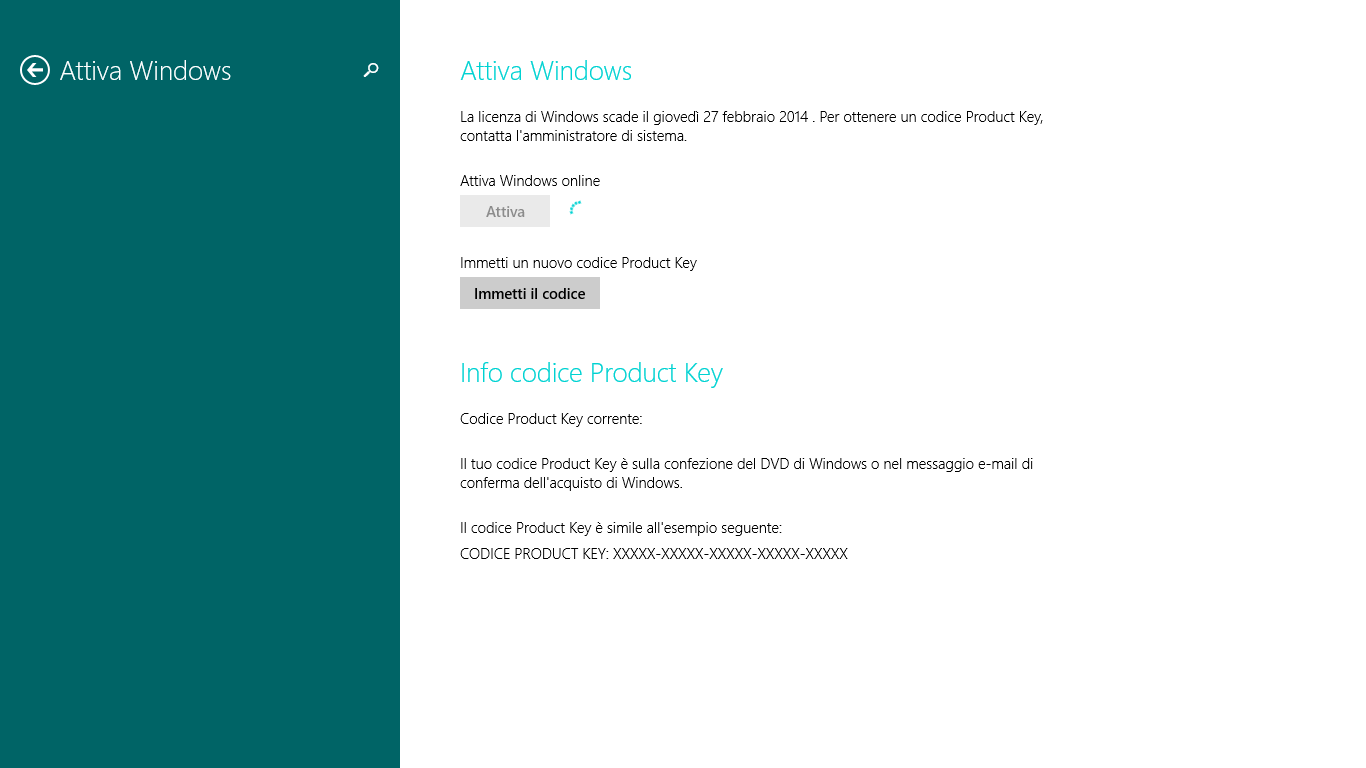Click the Info codice Product Key heading

point(590,373)
